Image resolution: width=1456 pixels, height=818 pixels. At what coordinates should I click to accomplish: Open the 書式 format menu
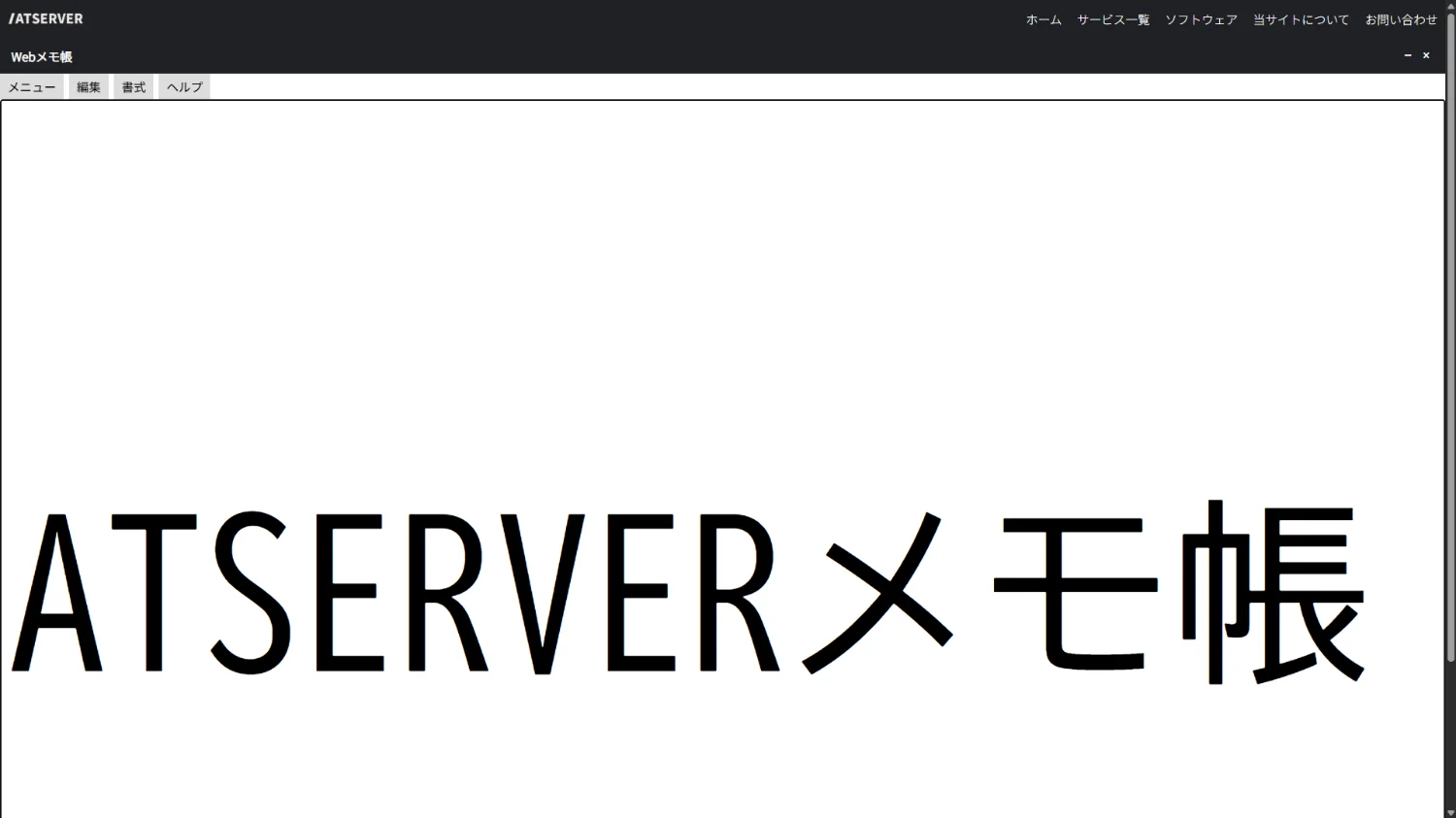point(134,87)
